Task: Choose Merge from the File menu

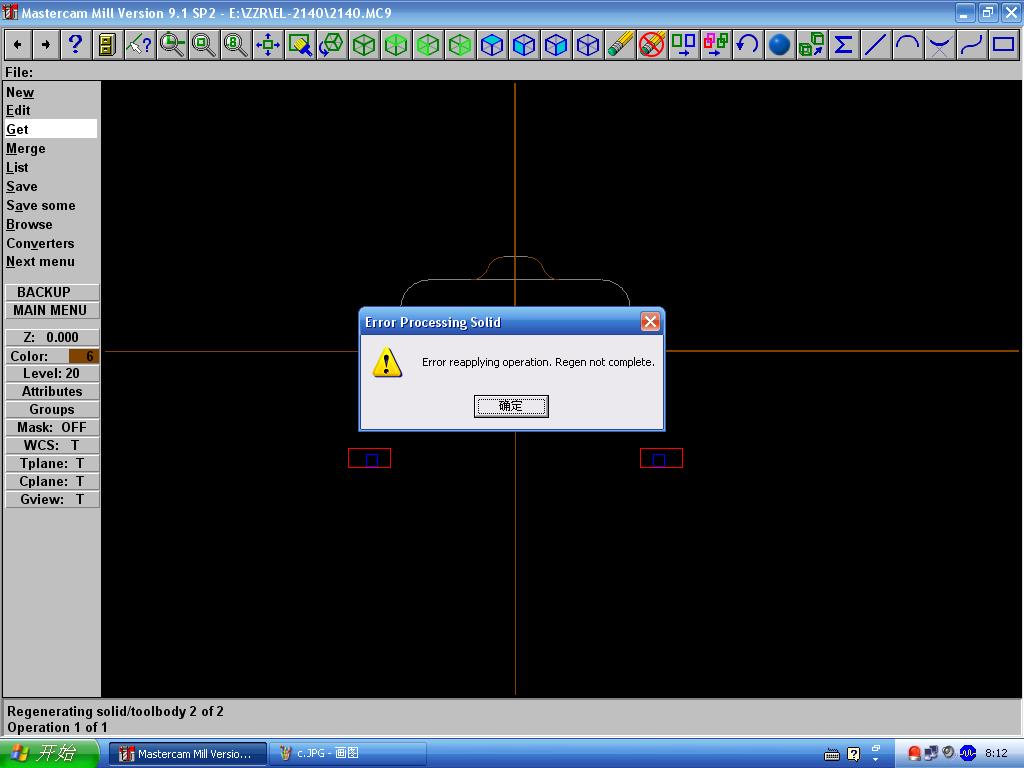Action: click(x=26, y=148)
